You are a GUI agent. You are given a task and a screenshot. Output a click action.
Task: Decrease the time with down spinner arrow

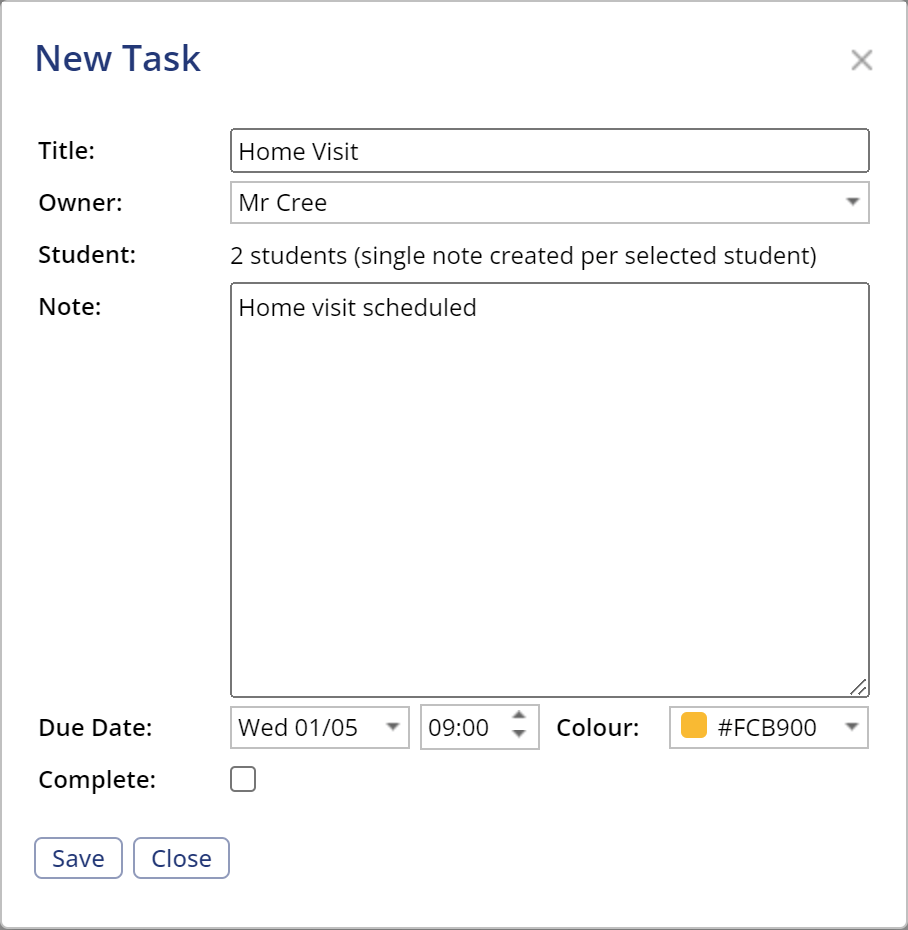518,735
